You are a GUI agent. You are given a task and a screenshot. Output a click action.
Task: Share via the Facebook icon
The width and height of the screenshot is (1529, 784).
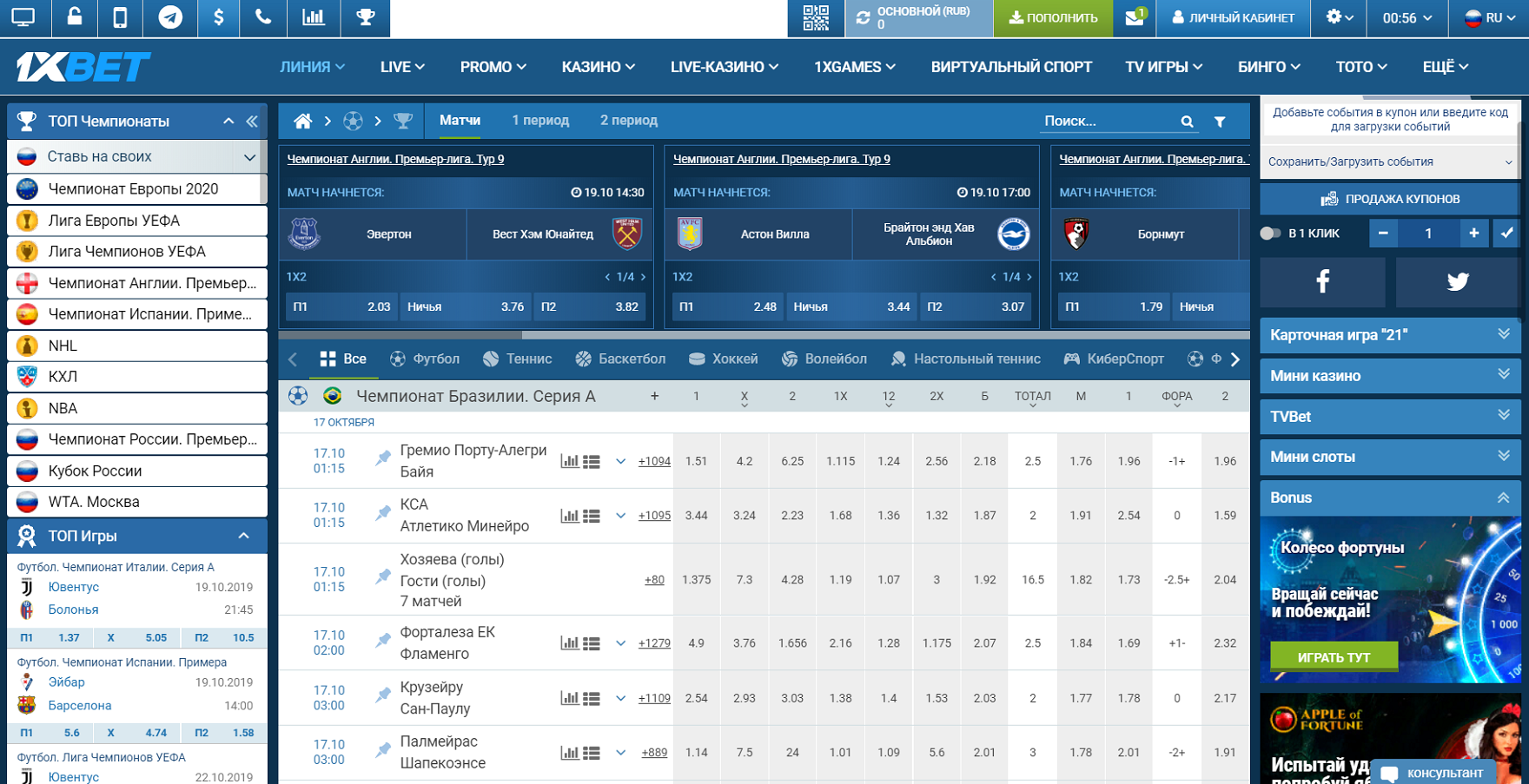click(x=1322, y=281)
